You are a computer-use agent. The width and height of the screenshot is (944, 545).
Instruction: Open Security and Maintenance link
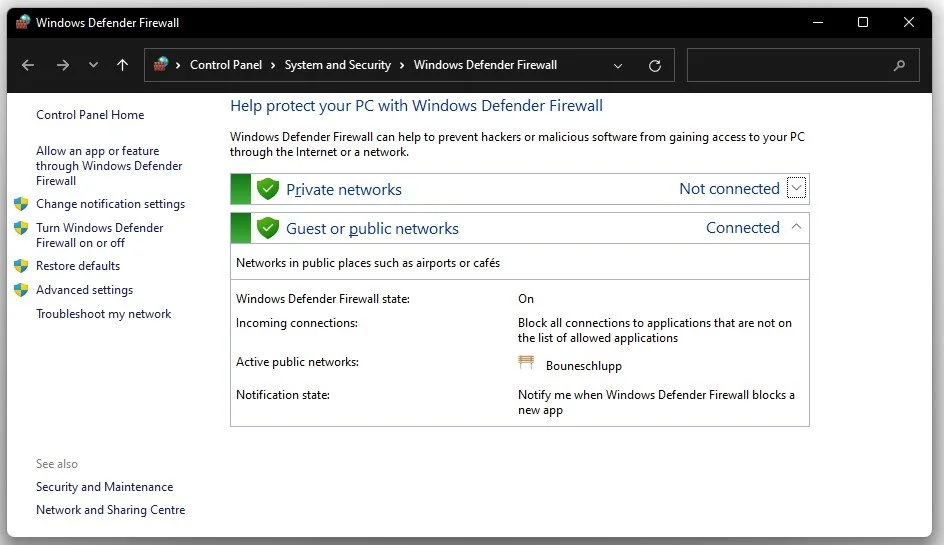pos(104,487)
